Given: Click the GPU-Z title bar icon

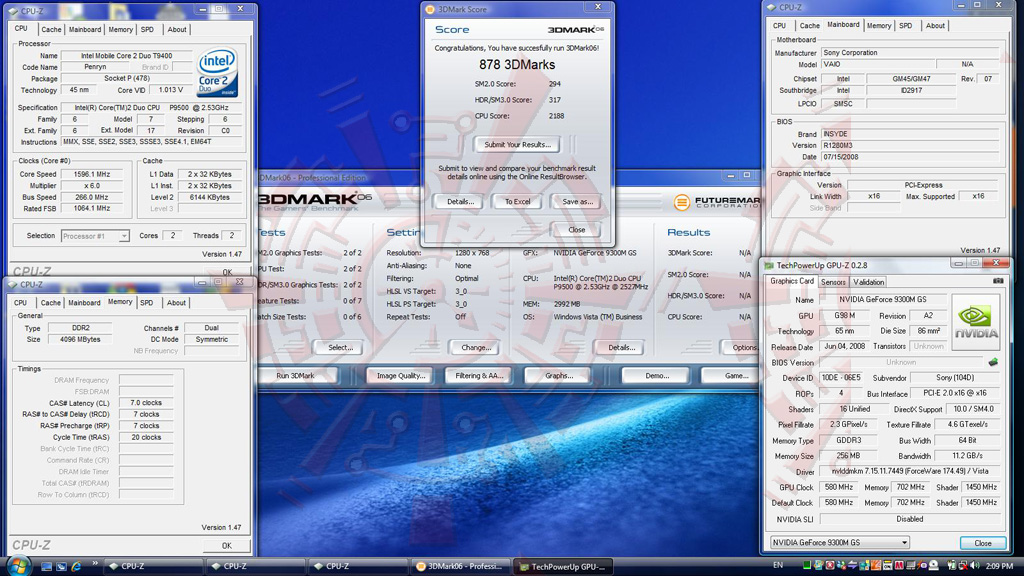Looking at the screenshot, I should pos(769,265).
